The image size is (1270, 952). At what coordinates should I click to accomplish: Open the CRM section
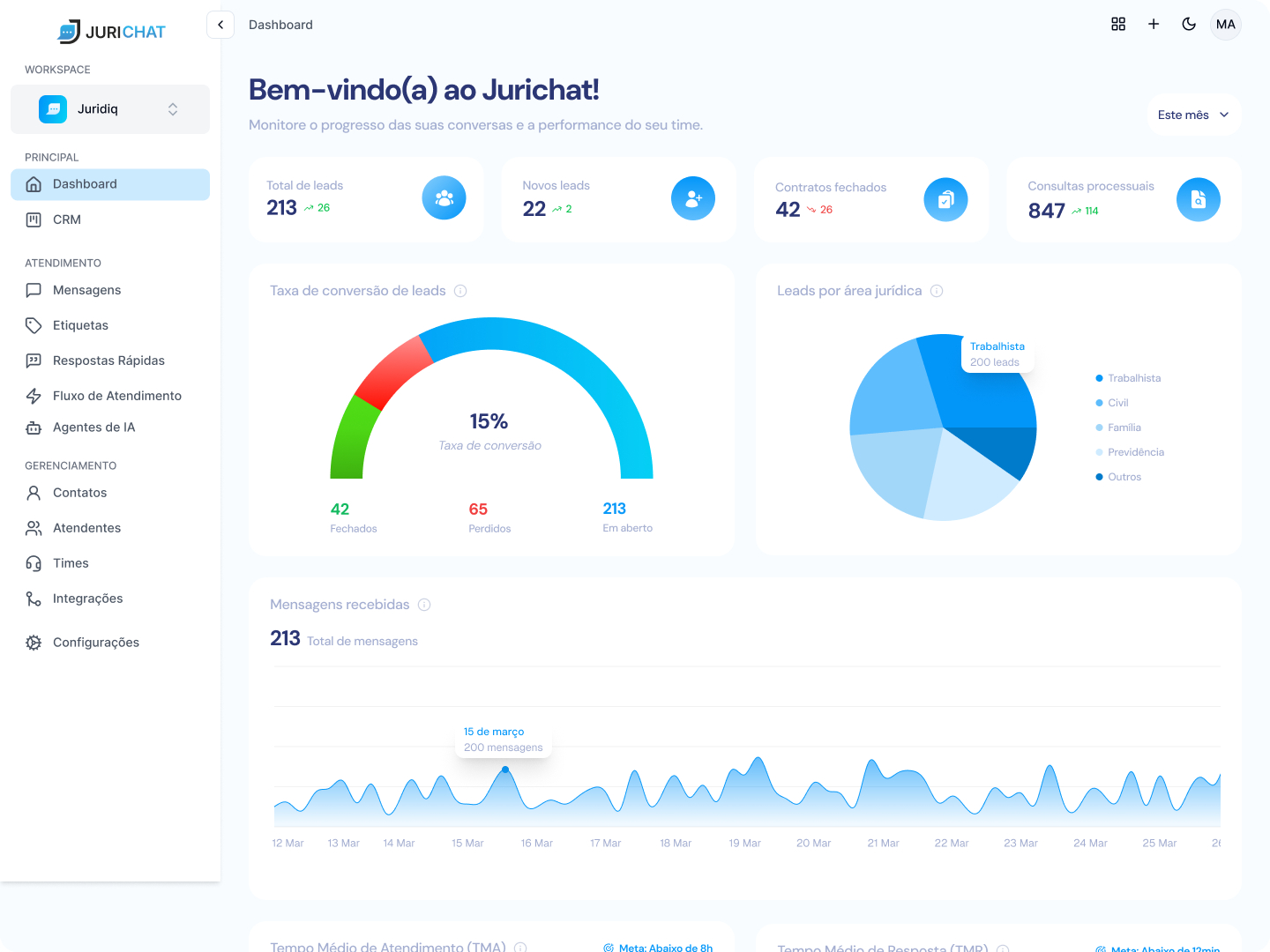click(x=110, y=219)
